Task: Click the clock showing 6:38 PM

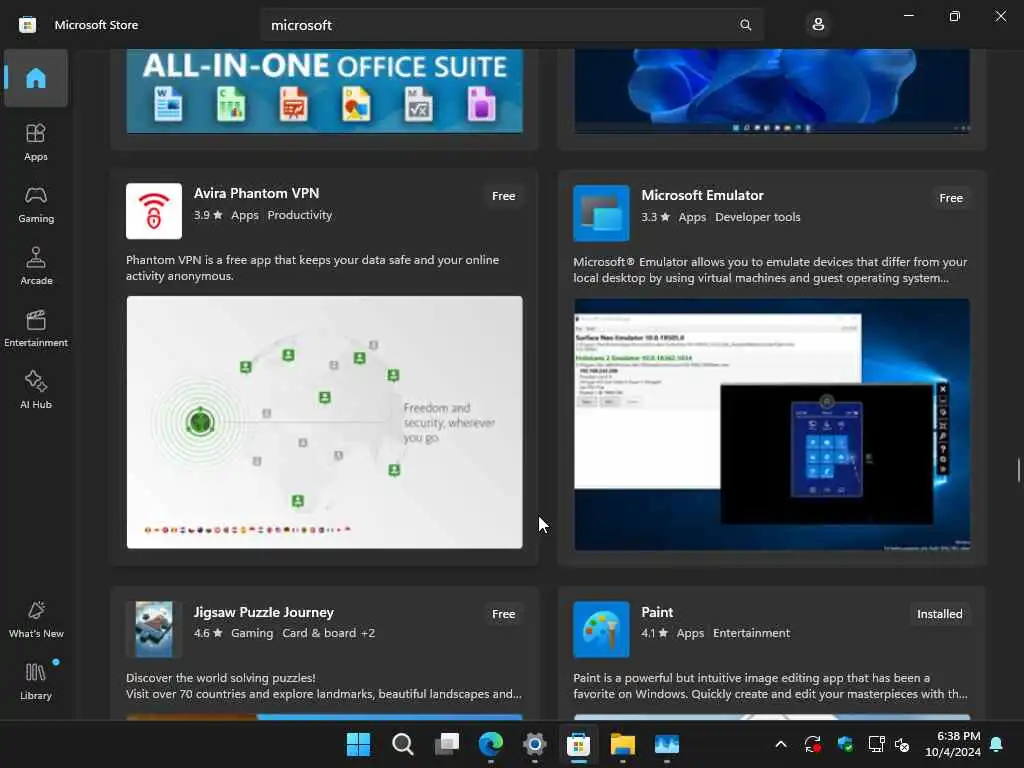Action: 958,736
